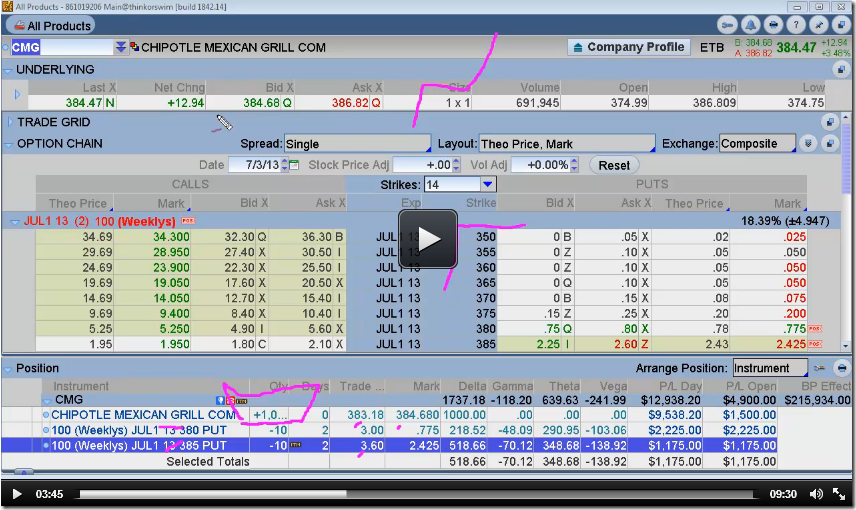Adjust the Stock Price Adj stepper

pyautogui.click(x=456, y=165)
